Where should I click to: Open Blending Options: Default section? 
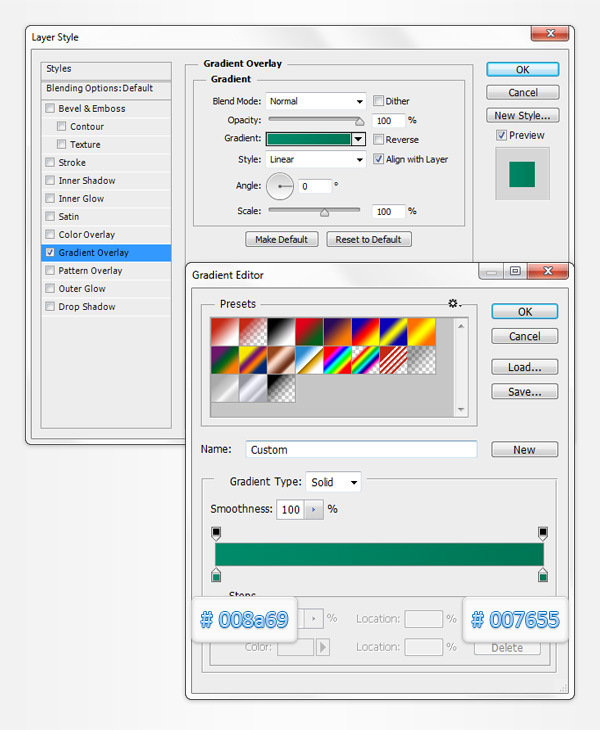click(99, 88)
